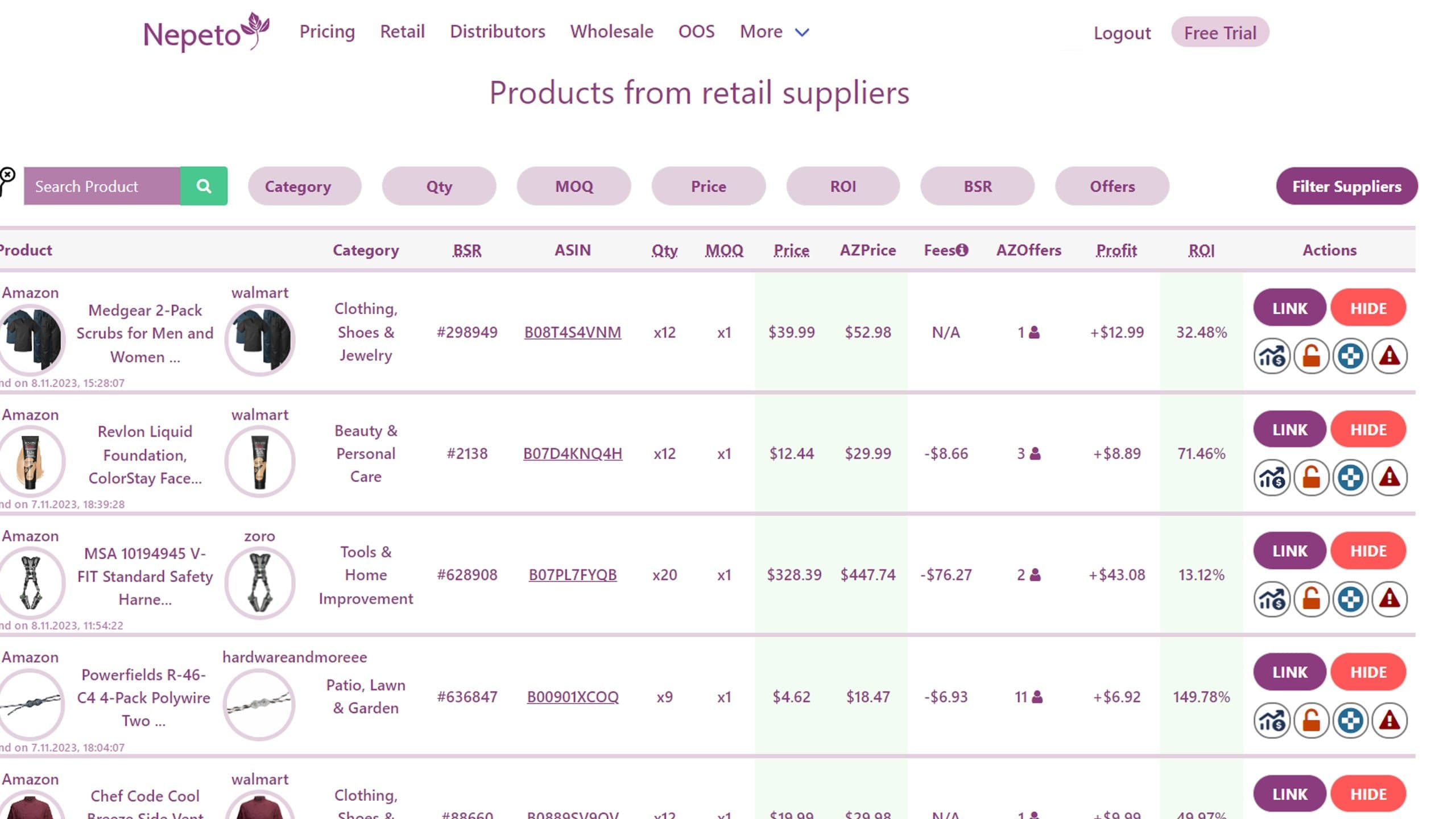This screenshot has height=819, width=1456.
Task: Open price chart icon for Revlon Foundation row
Action: coord(1272,478)
